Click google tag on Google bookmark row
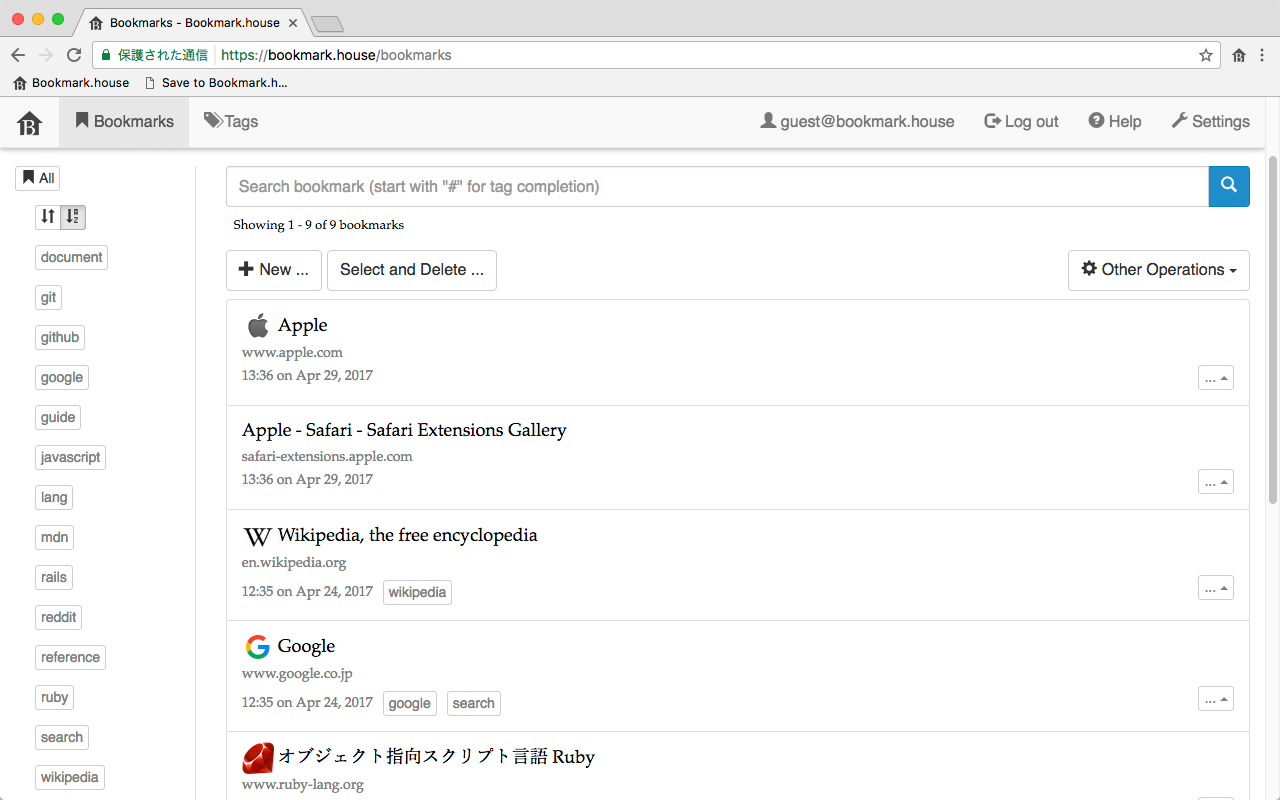The height and width of the screenshot is (800, 1280). tap(409, 703)
